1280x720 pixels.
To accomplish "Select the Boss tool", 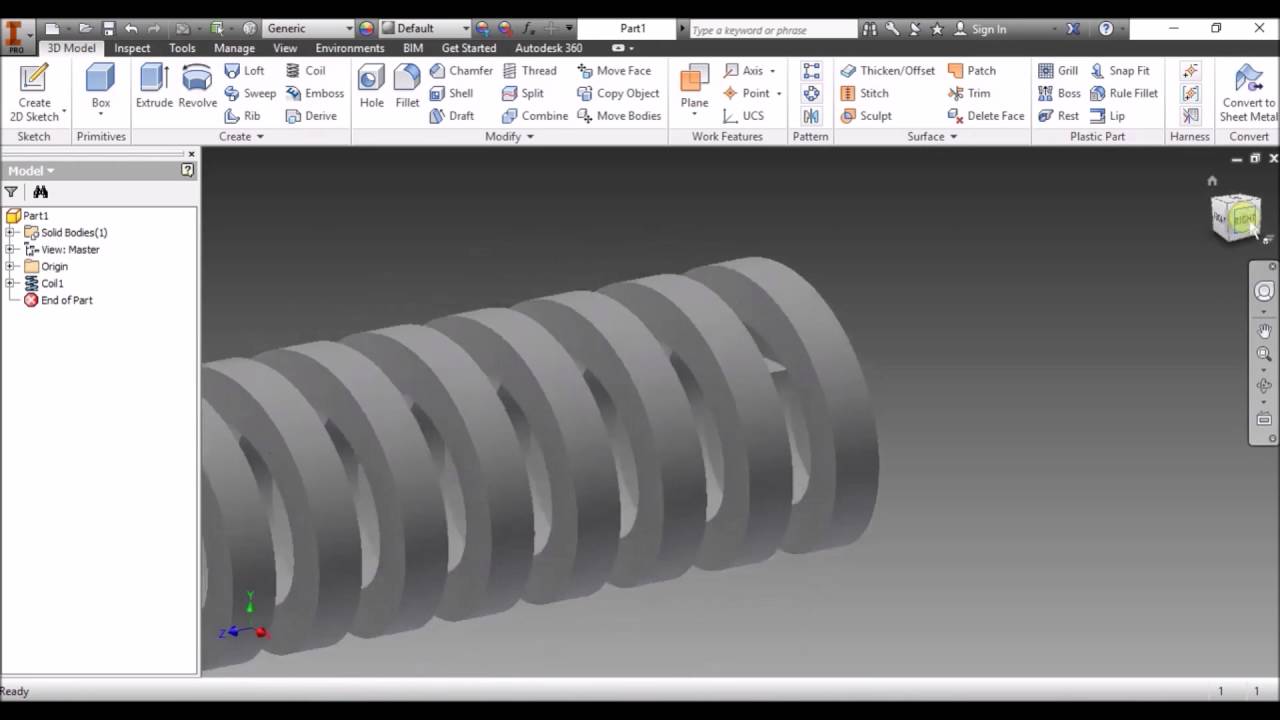I will pyautogui.click(x=1059, y=93).
